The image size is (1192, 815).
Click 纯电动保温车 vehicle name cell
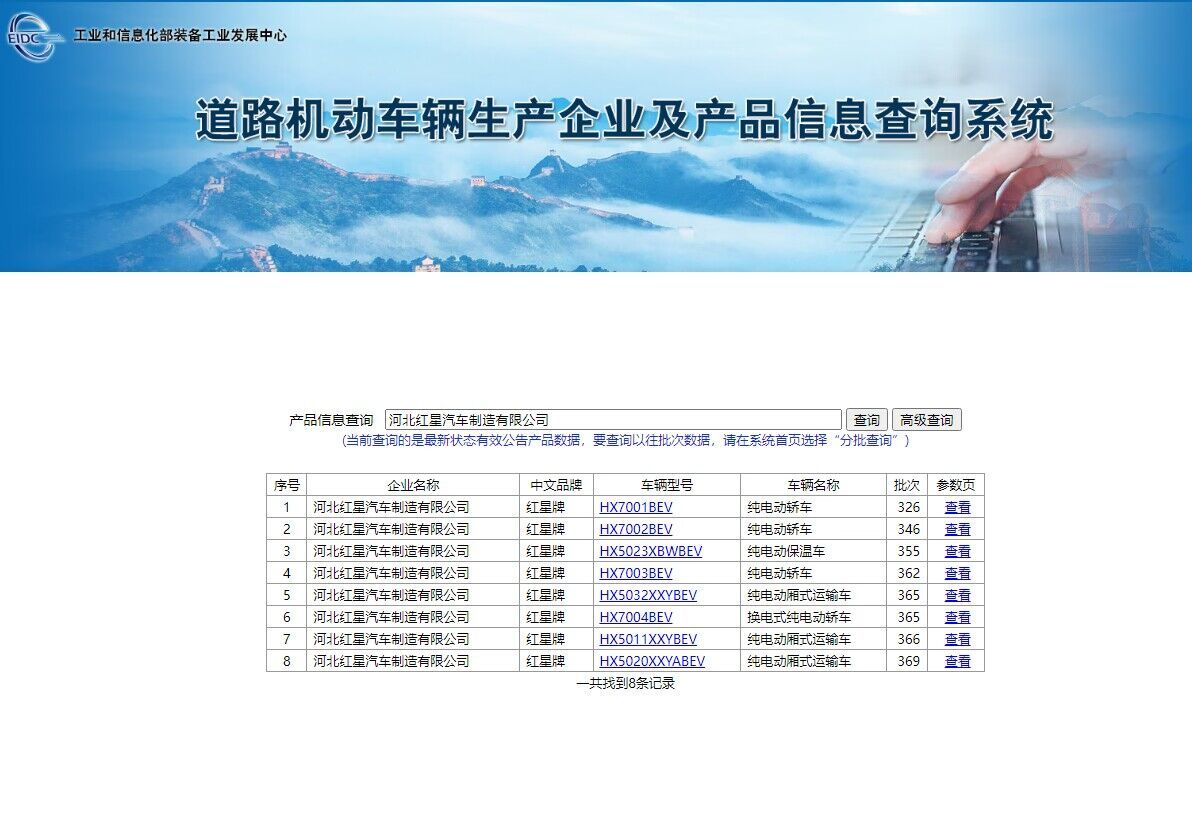[x=813, y=551]
